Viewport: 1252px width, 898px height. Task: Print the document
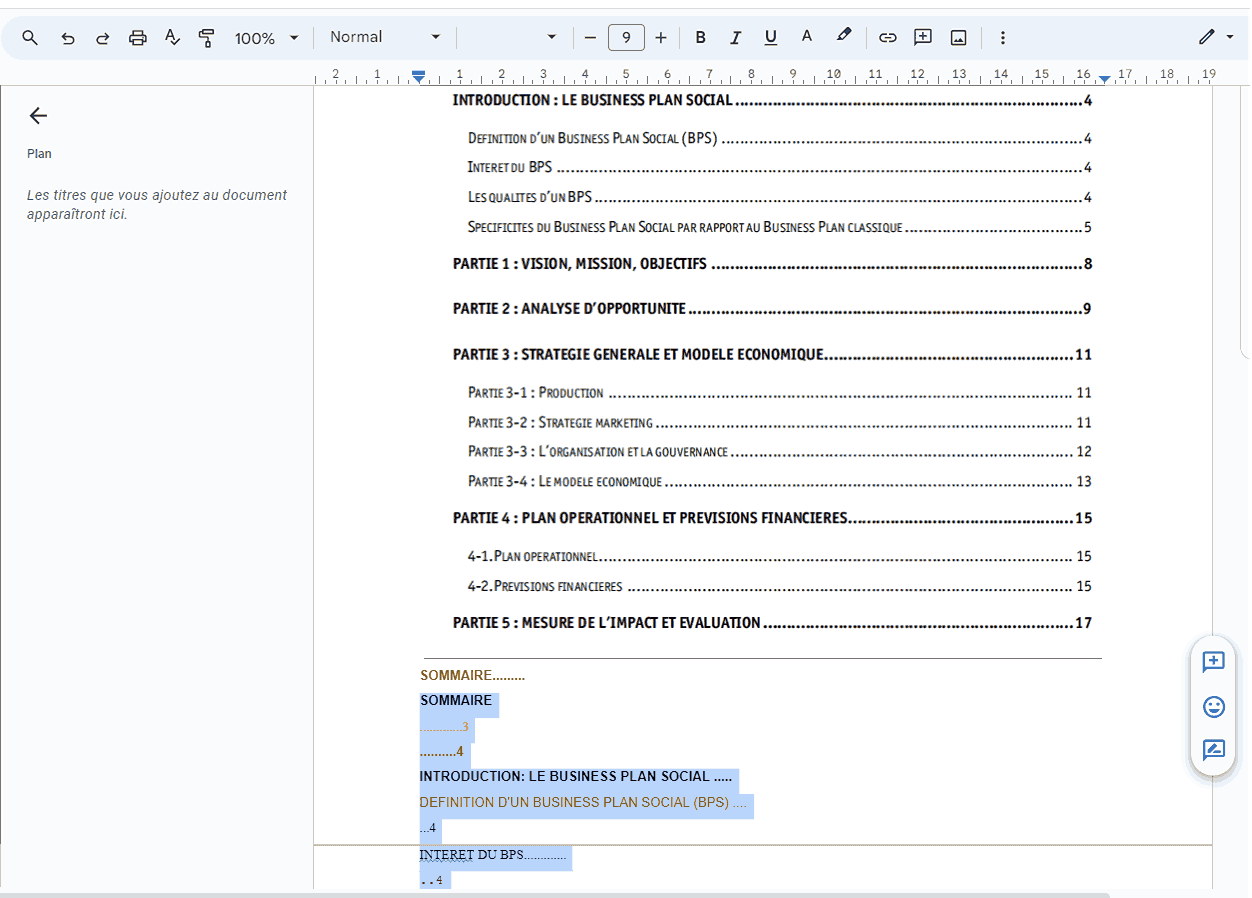tap(138, 38)
